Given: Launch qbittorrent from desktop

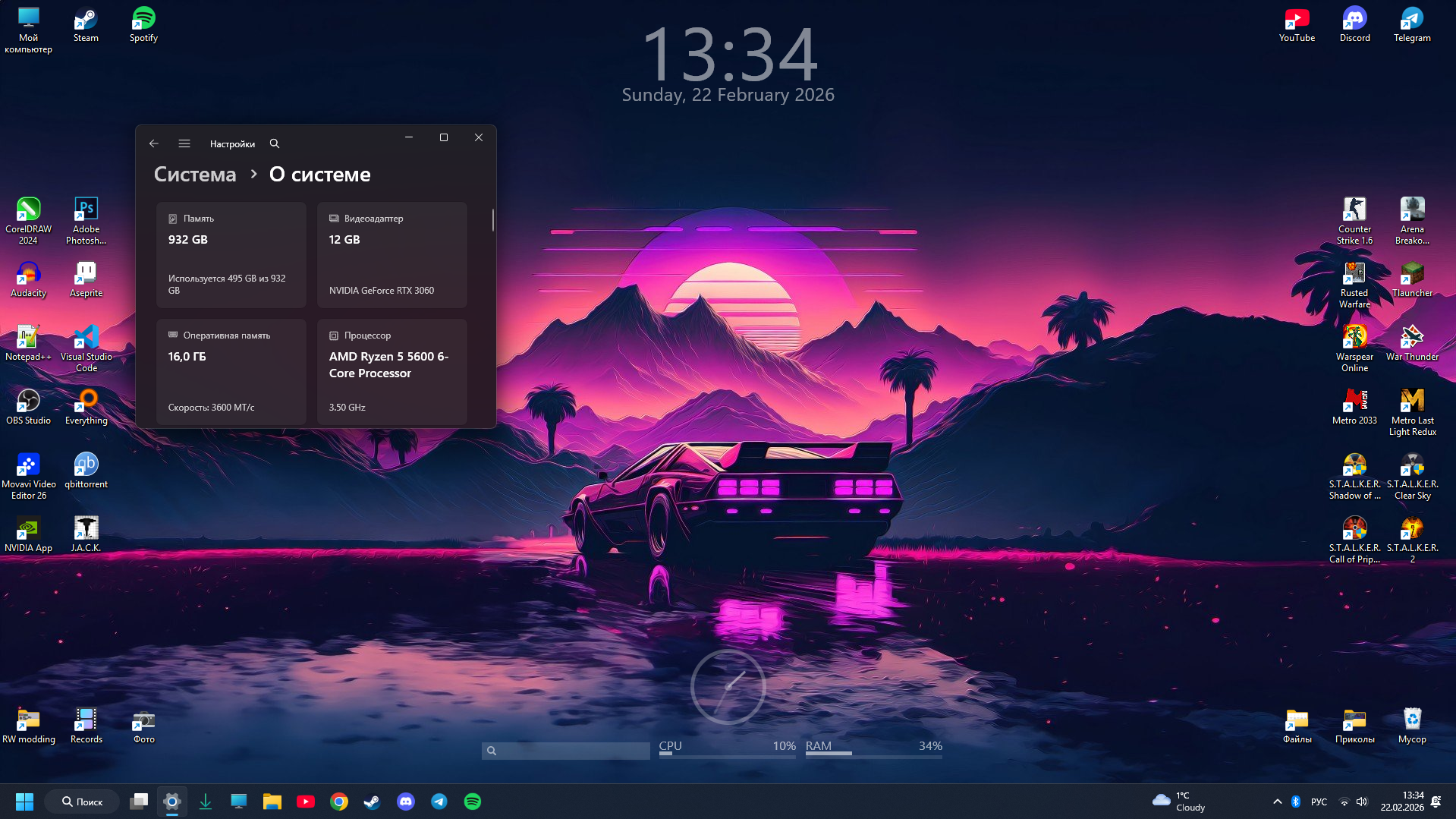Looking at the screenshot, I should click(x=86, y=471).
